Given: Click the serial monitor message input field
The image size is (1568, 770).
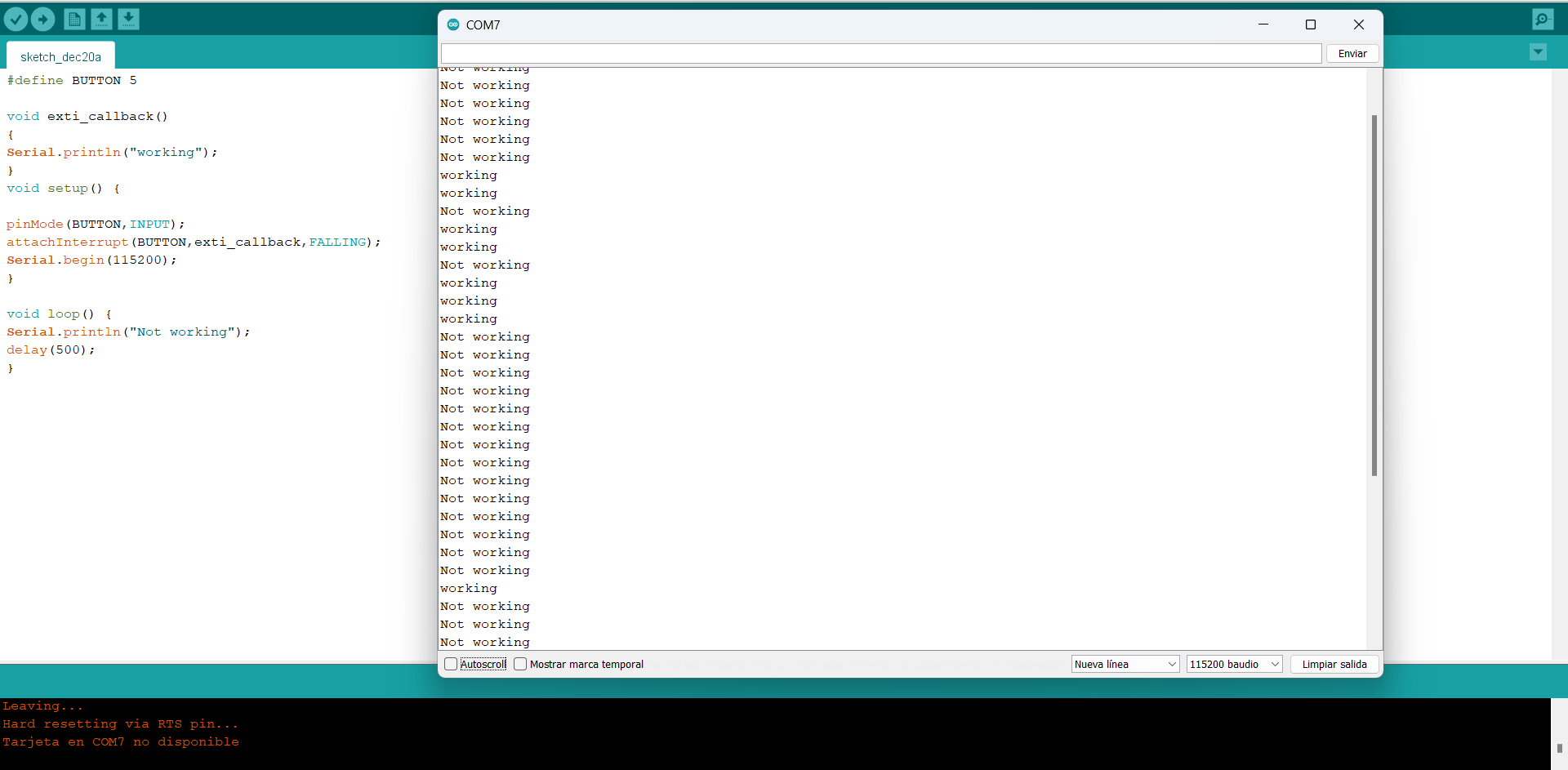Looking at the screenshot, I should click(880, 53).
